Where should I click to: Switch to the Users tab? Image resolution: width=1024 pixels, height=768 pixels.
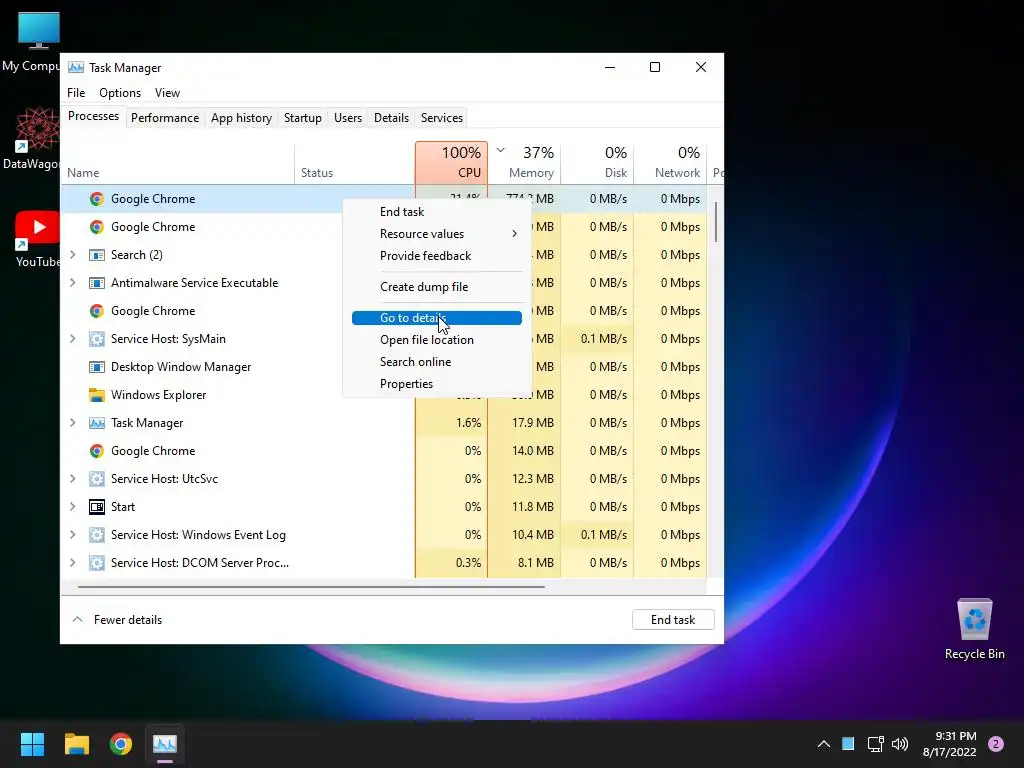pos(347,118)
